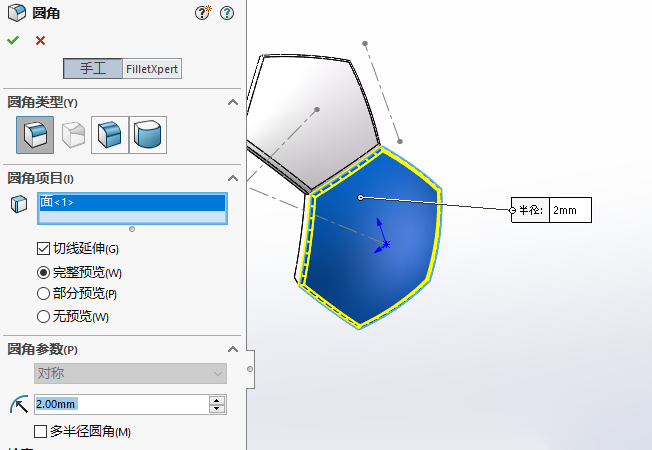This screenshot has height=450, width=652.
Task: Select the 无预览 radio button
Action: coord(43,317)
